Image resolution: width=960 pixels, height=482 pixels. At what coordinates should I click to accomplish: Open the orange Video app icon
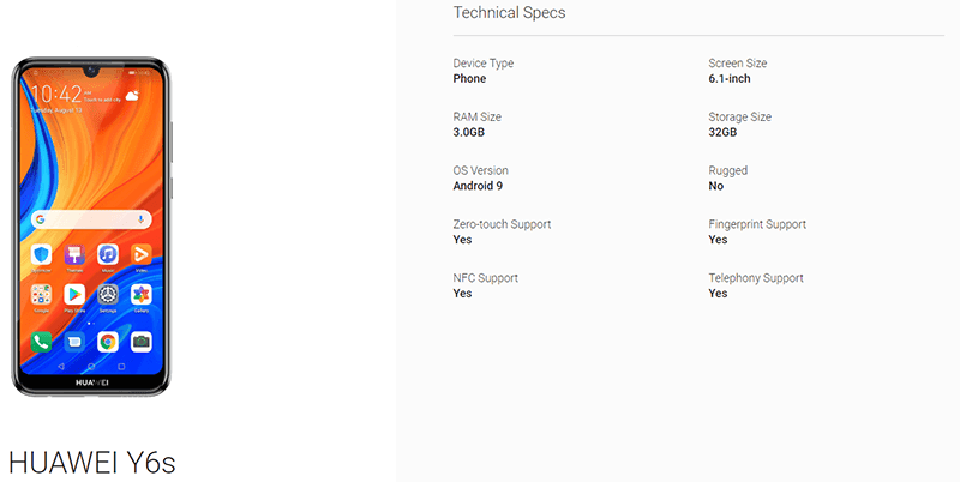click(x=141, y=254)
